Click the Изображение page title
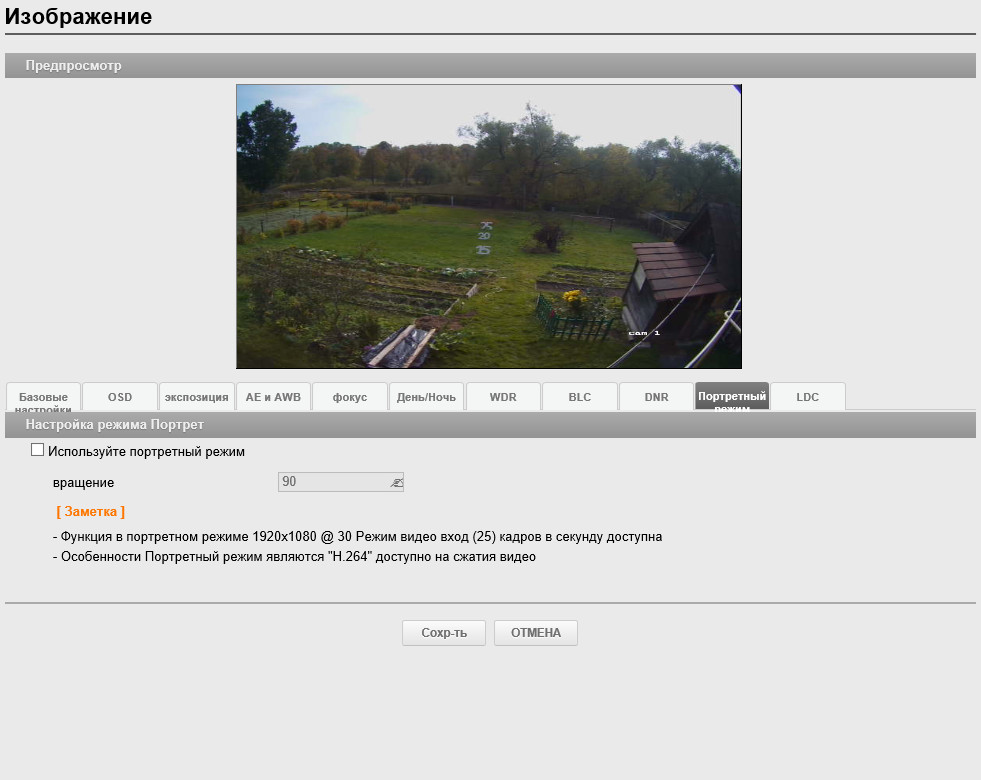Screen dimensions: 981x780 click(x=78, y=16)
